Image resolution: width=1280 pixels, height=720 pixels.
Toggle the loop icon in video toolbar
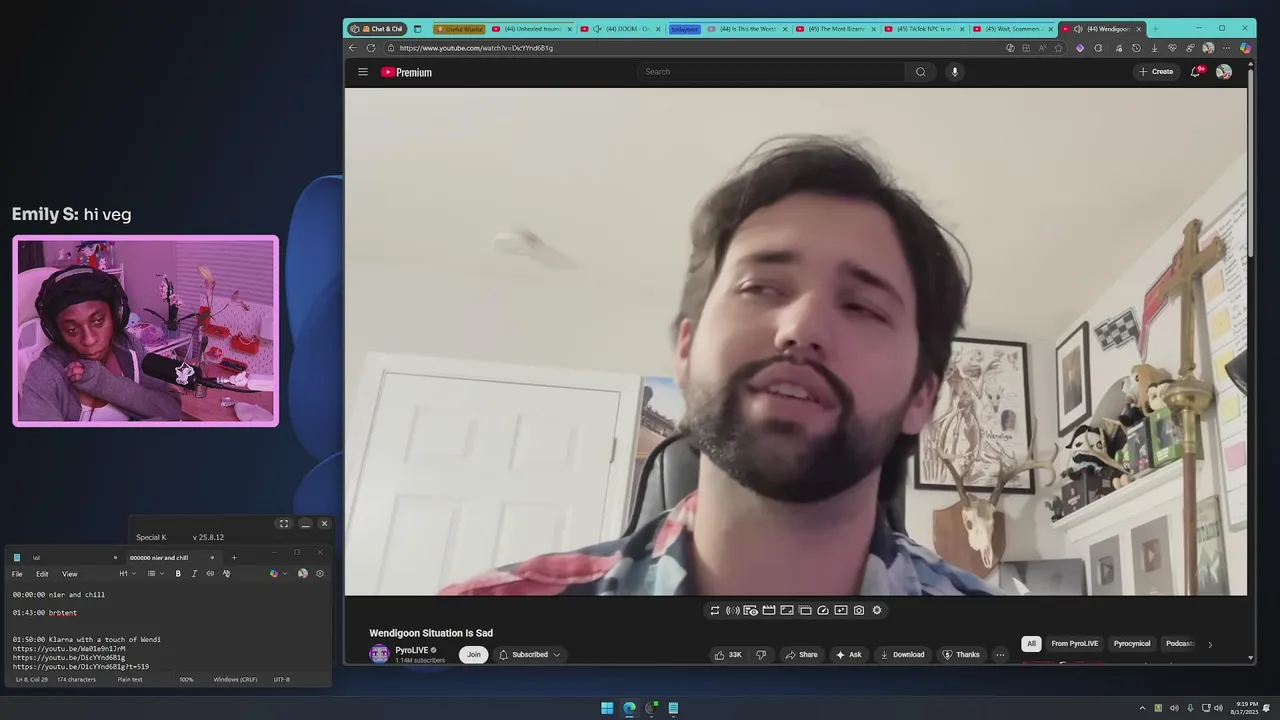[x=715, y=610]
